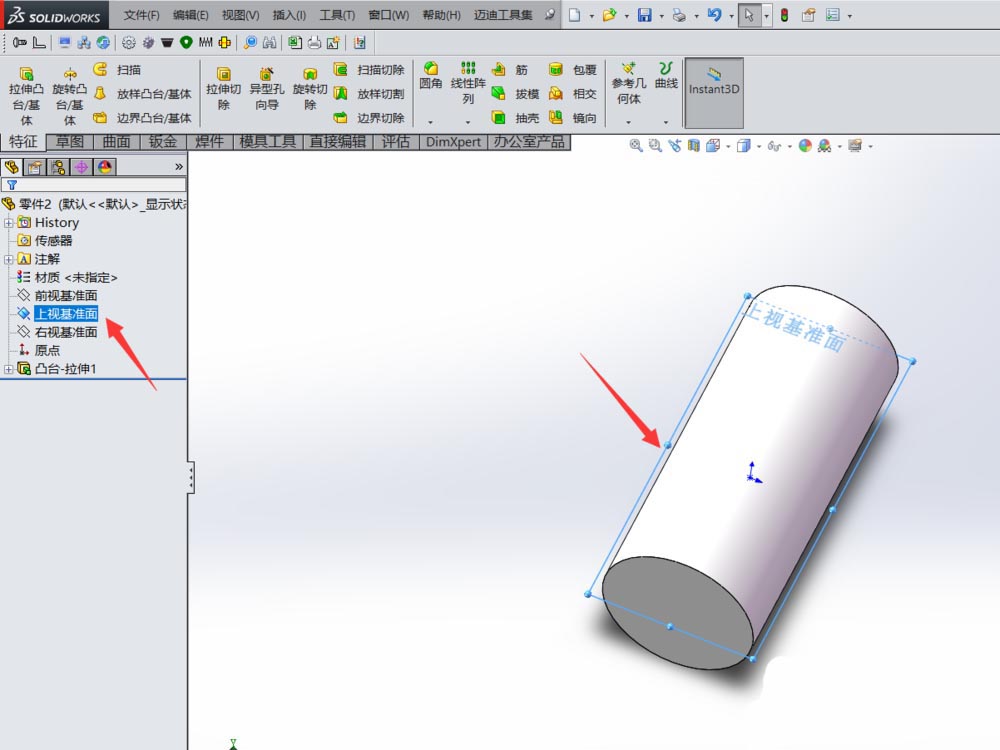Click the 线性阵列 linear pattern tool
The image size is (1000, 750).
click(468, 83)
